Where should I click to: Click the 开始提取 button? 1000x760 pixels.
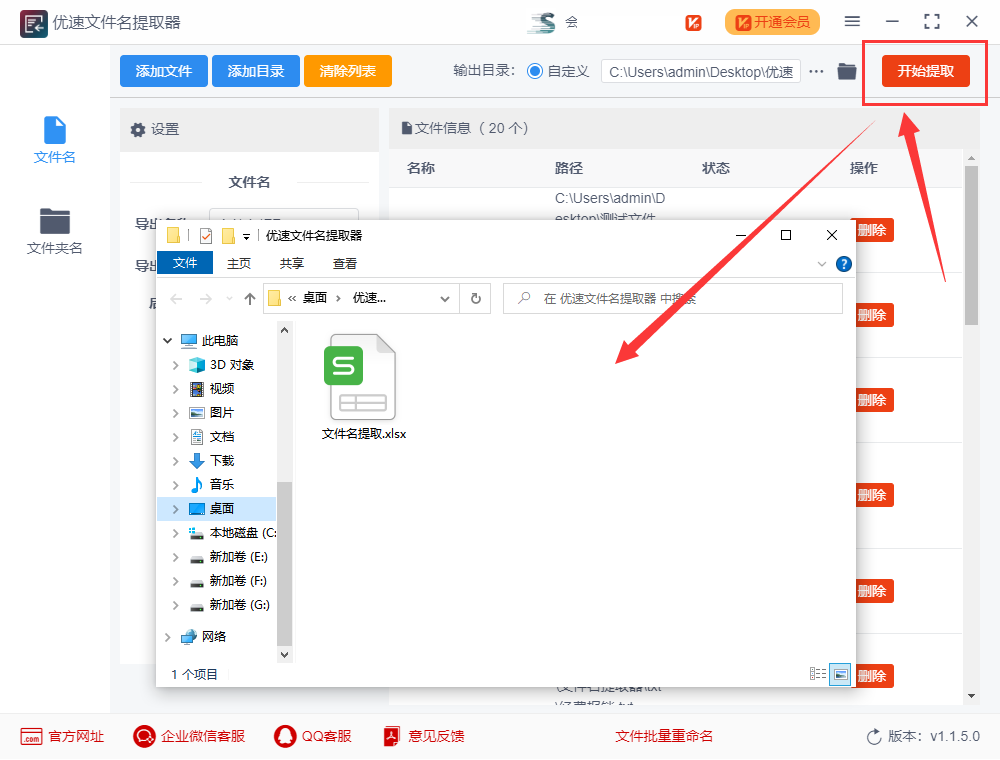pyautogui.click(x=925, y=71)
